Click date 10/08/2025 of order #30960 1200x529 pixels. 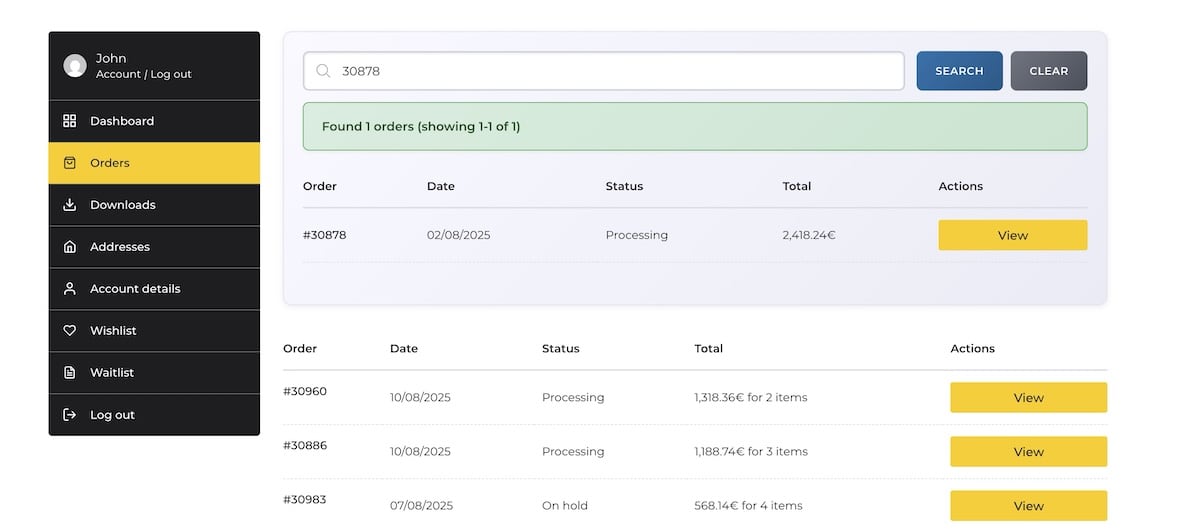420,397
